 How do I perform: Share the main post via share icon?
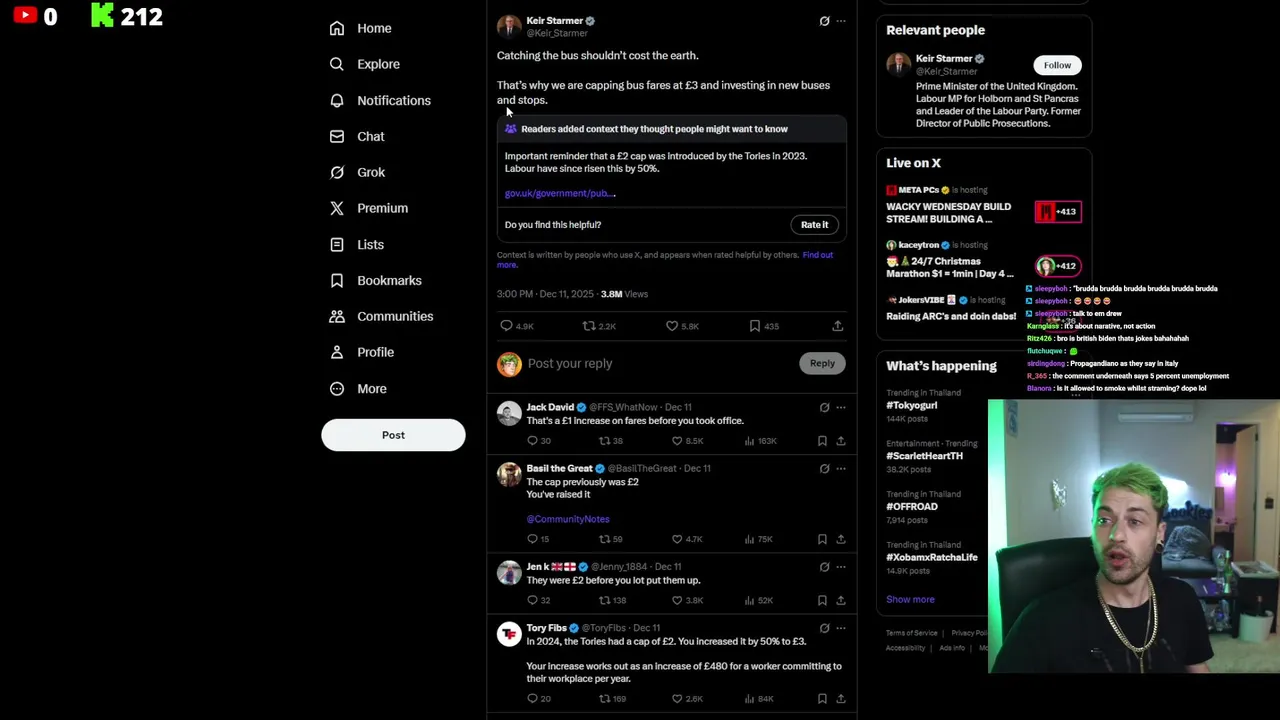coord(838,326)
